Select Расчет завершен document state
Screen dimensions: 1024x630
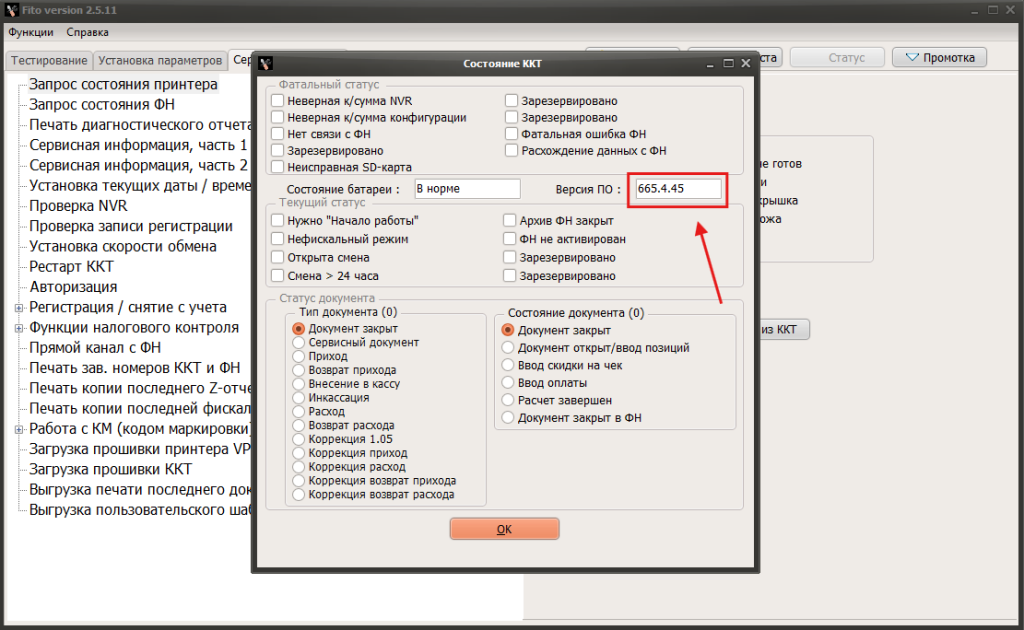point(508,400)
